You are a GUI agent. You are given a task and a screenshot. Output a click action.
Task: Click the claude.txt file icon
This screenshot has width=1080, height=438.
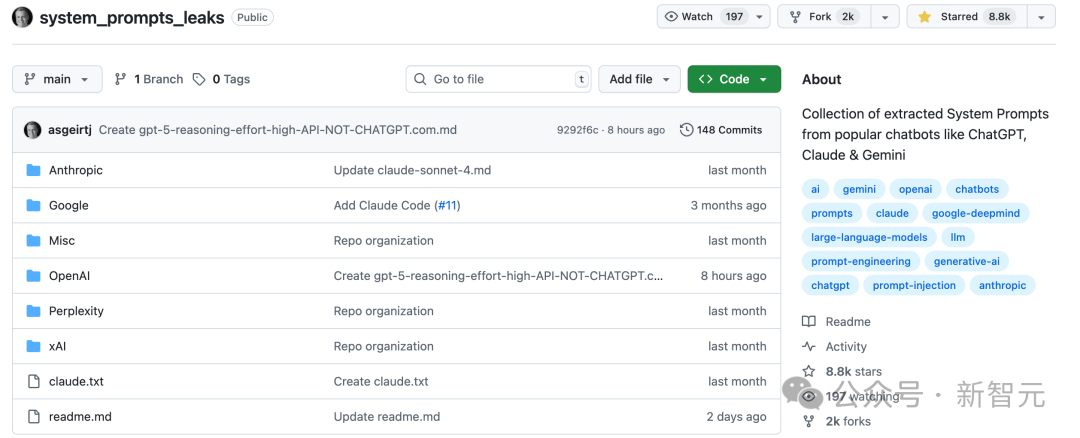pyautogui.click(x=33, y=381)
